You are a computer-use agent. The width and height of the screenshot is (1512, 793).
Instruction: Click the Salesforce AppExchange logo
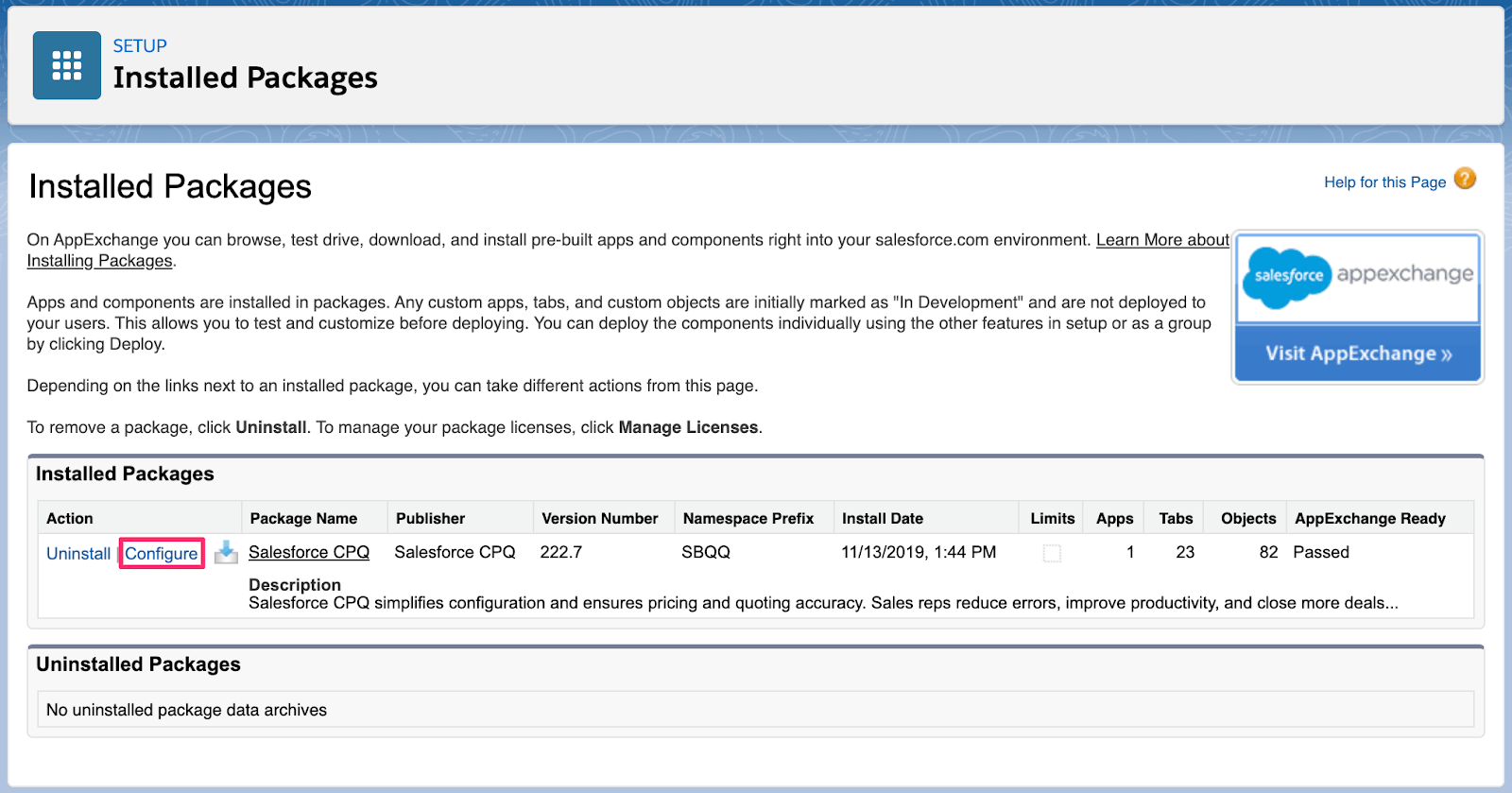click(1358, 278)
